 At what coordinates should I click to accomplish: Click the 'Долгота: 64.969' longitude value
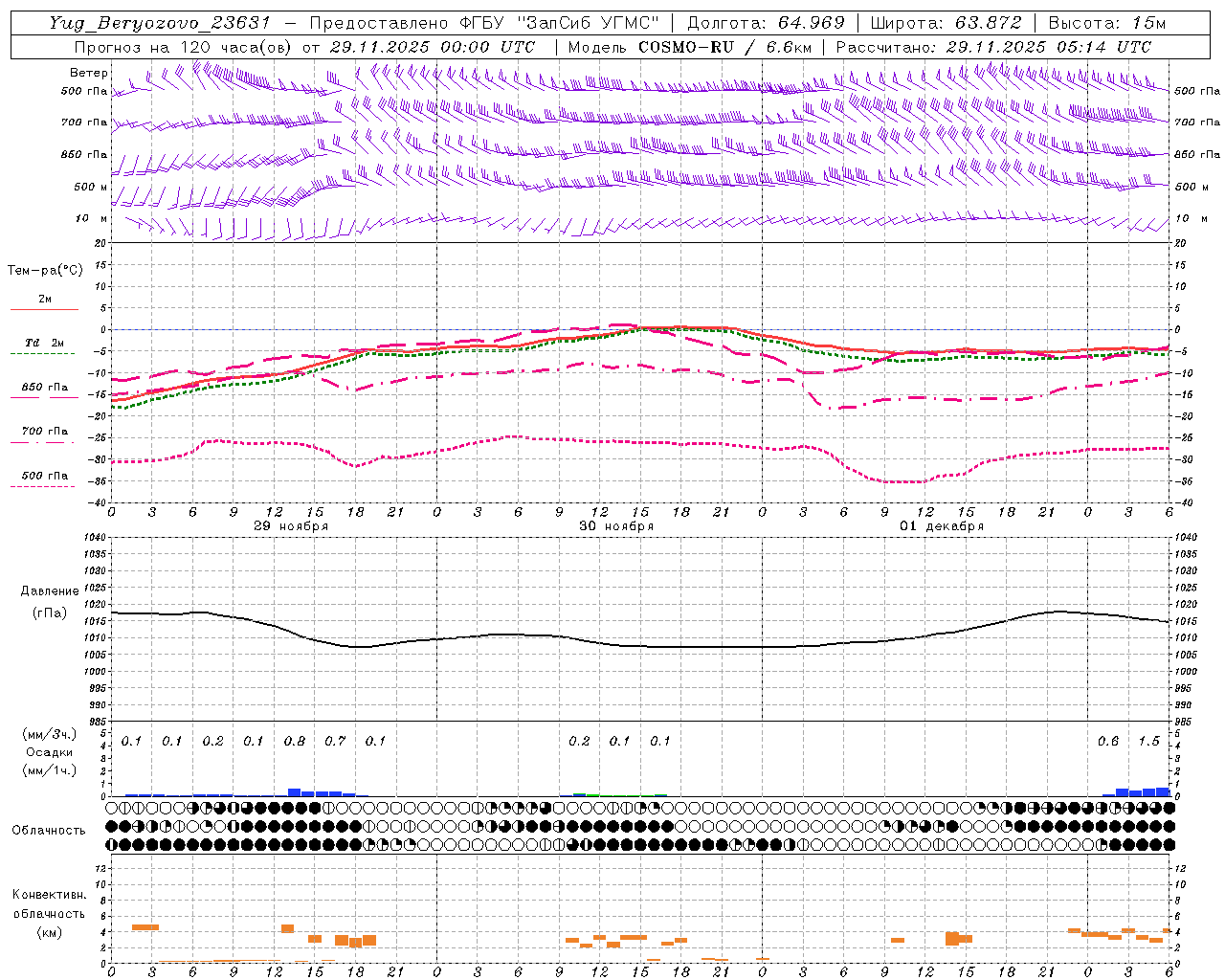(766, 23)
